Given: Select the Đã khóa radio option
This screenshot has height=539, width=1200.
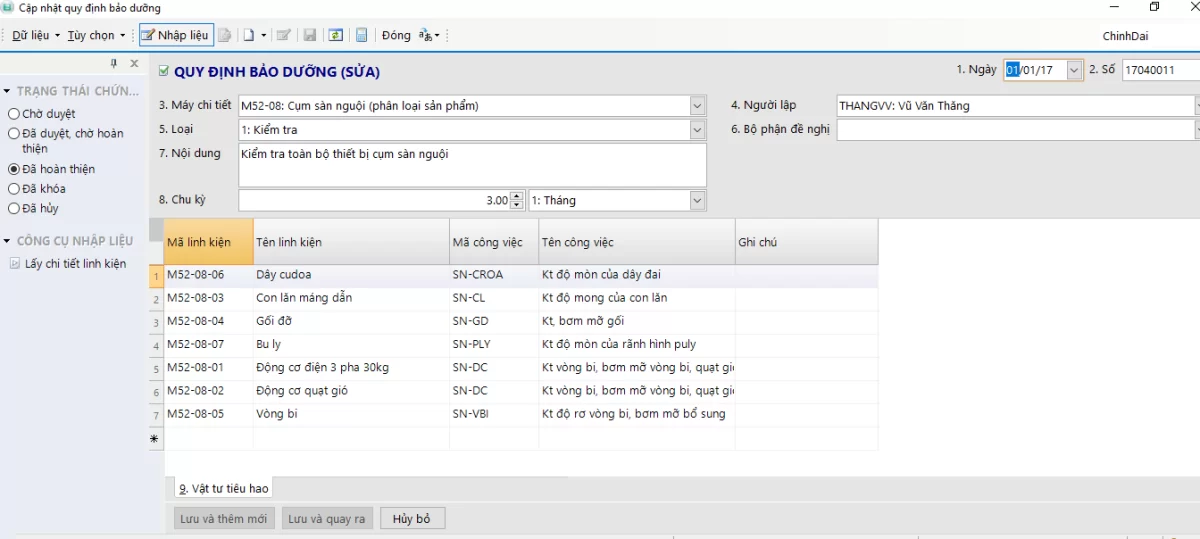Looking at the screenshot, I should pos(14,188).
